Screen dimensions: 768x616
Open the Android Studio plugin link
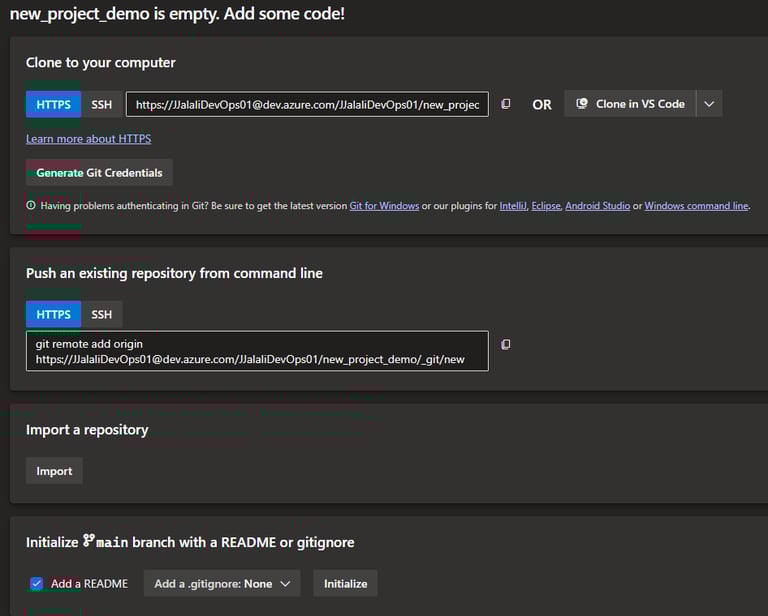click(598, 206)
